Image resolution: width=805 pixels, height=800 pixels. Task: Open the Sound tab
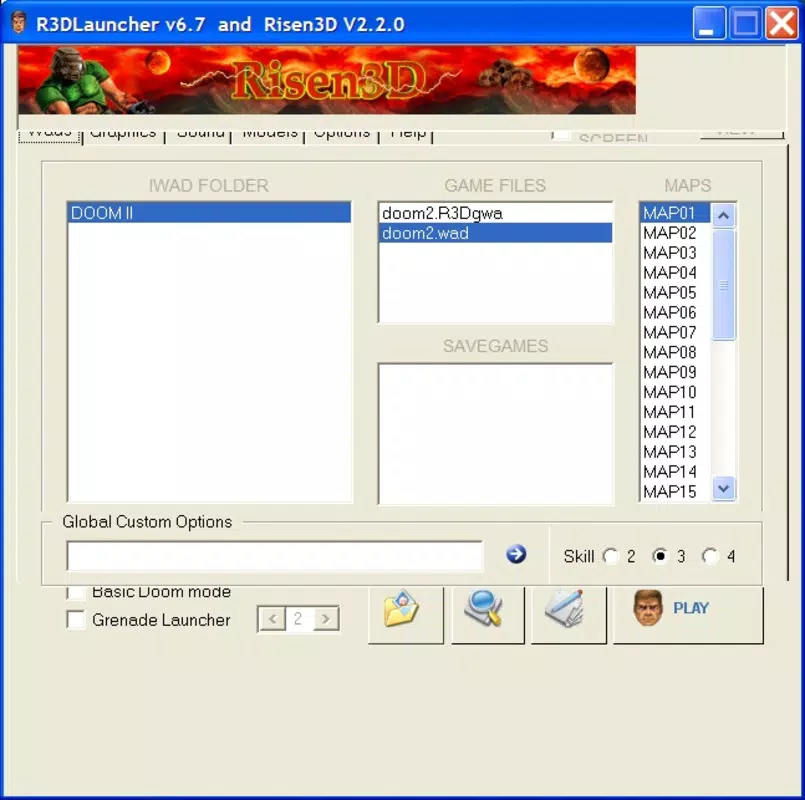pos(200,136)
